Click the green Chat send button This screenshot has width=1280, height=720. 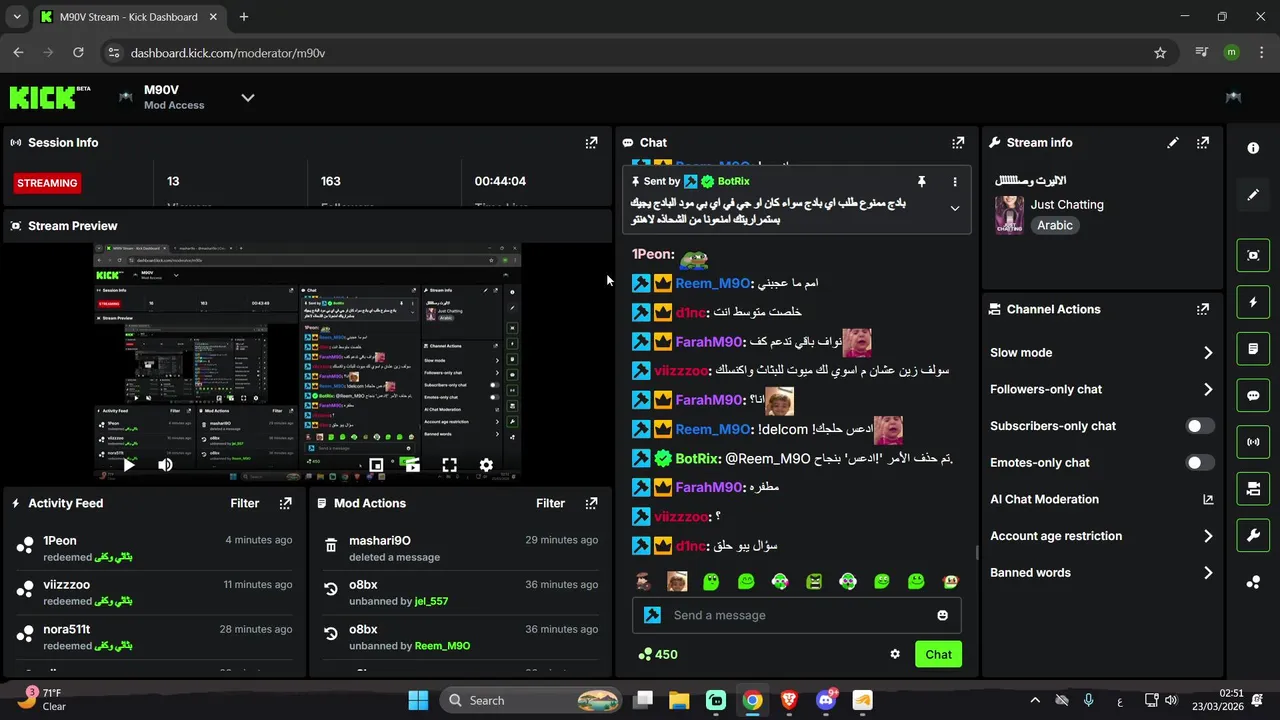[x=938, y=654]
